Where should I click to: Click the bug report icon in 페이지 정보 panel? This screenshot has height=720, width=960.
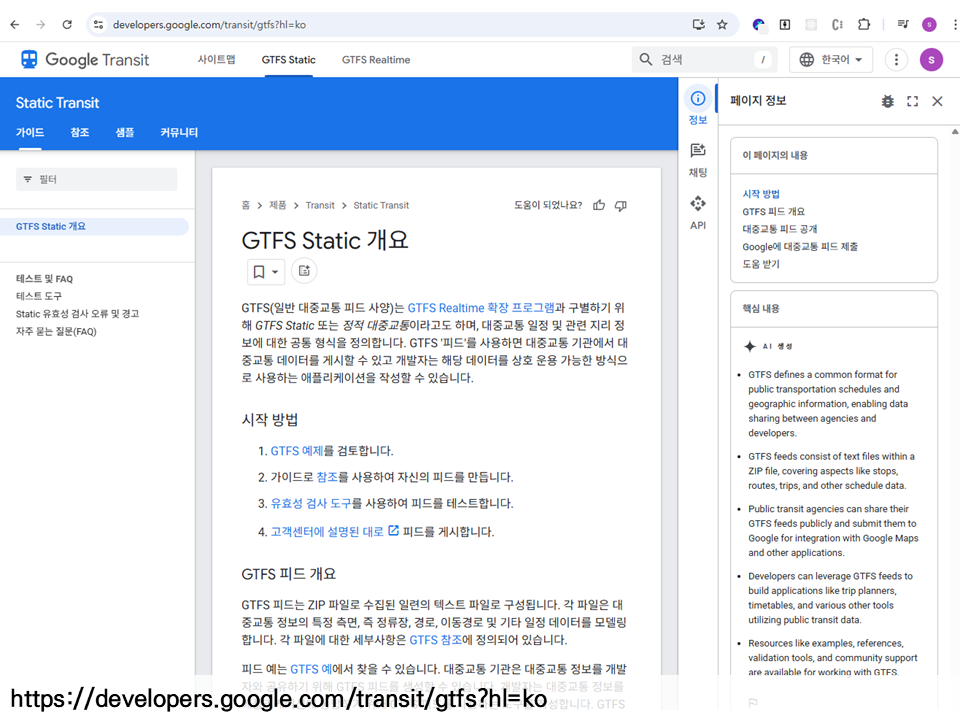pos(887,101)
